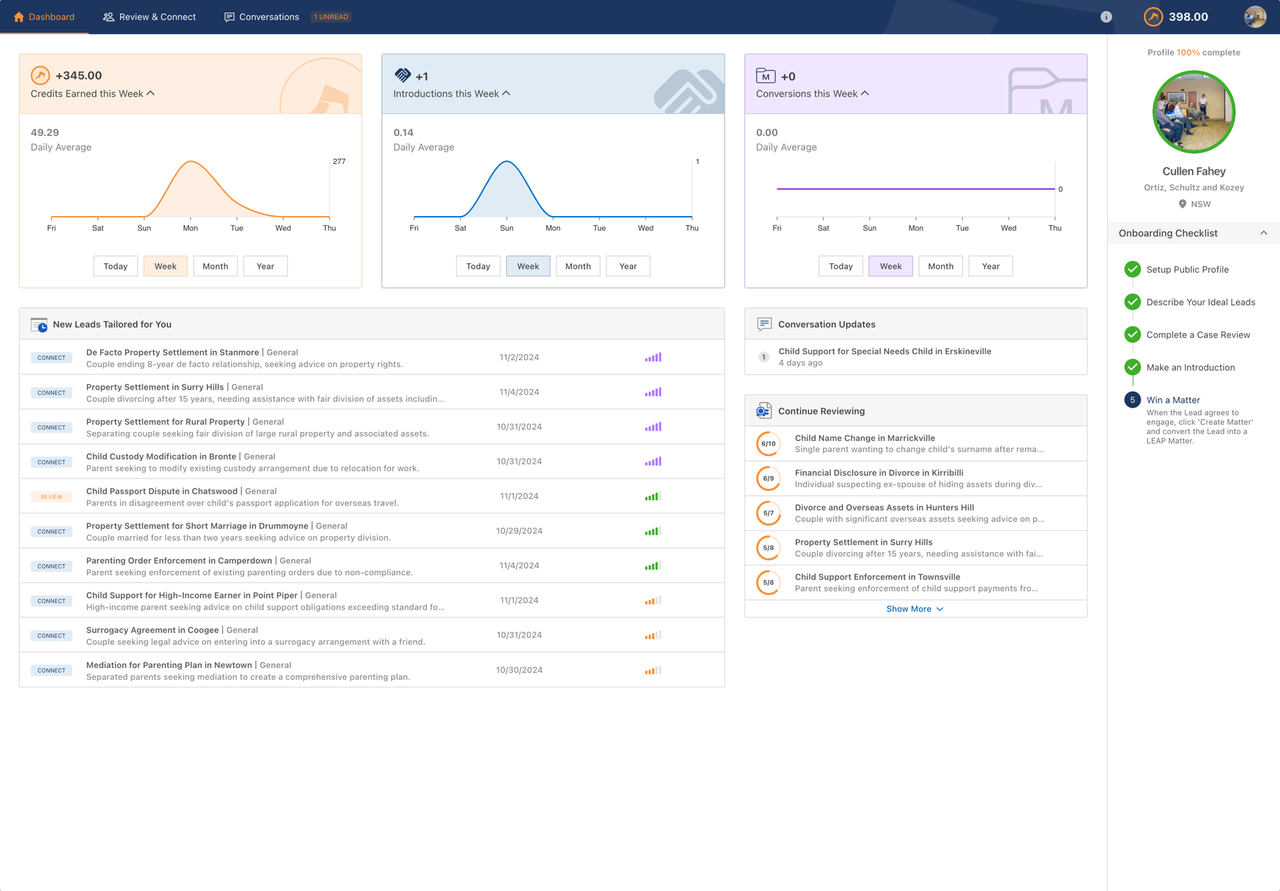Viewport: 1280px width, 891px height.
Task: Select the Week view for Credits Earned chart
Action: 165,265
